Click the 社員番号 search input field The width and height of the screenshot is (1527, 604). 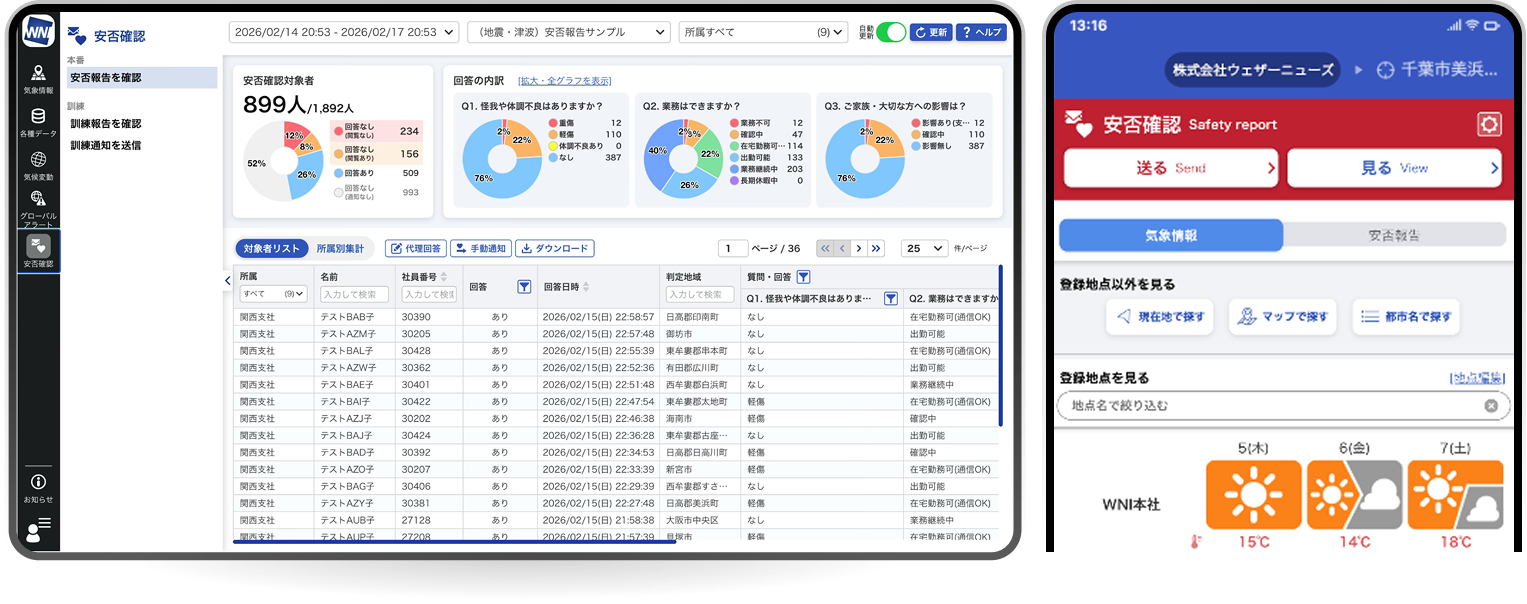point(429,294)
